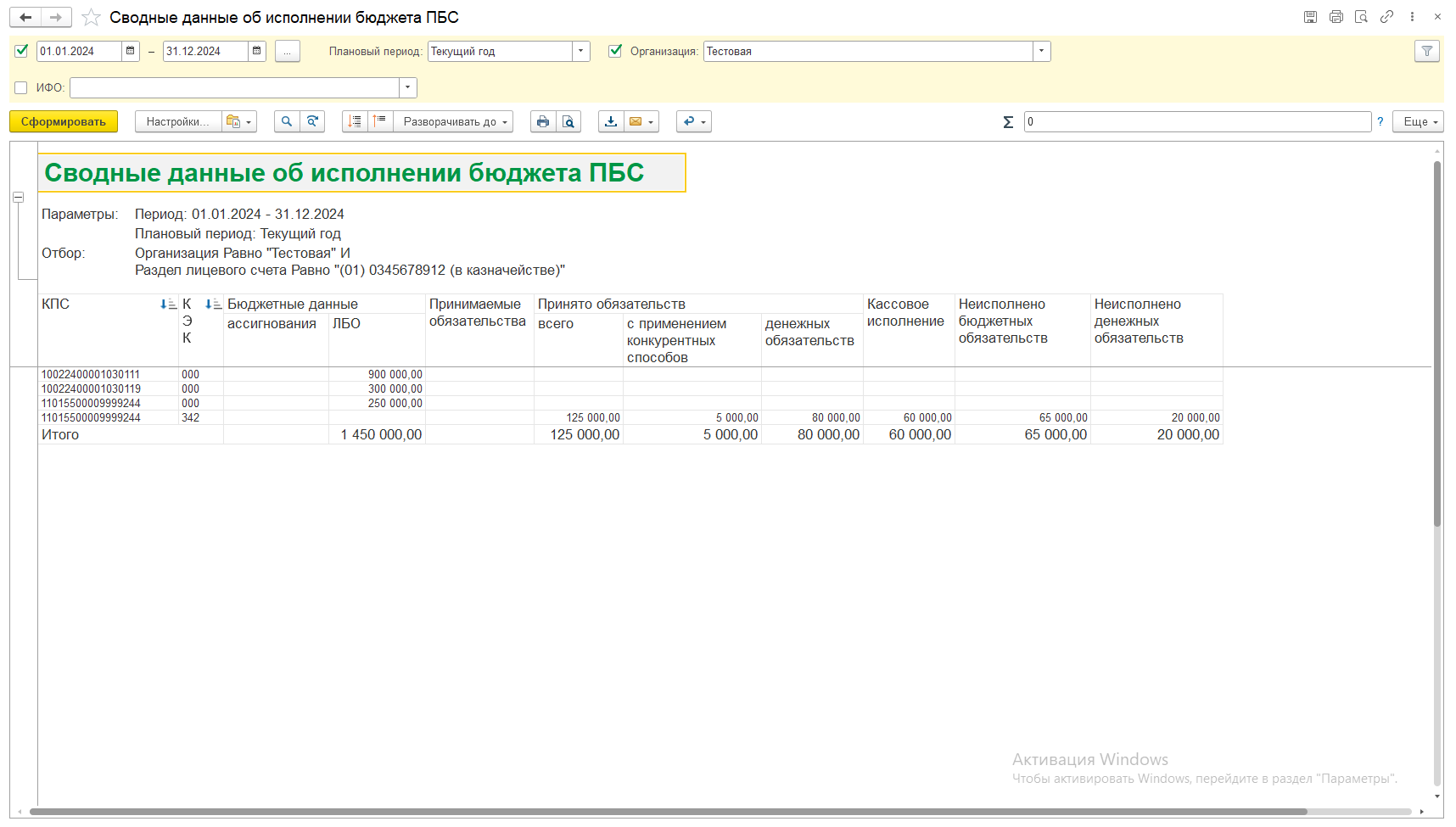Select Бюджетные данные header cell

click(324, 304)
